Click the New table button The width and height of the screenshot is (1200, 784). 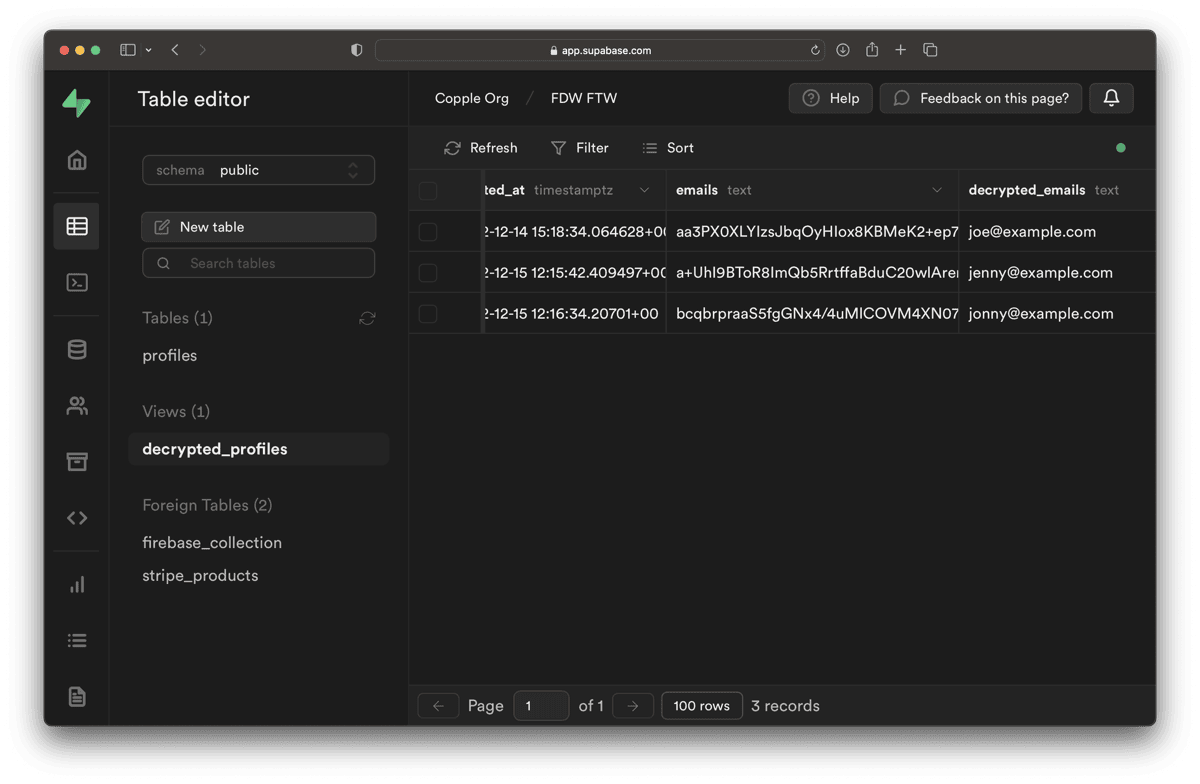259,227
